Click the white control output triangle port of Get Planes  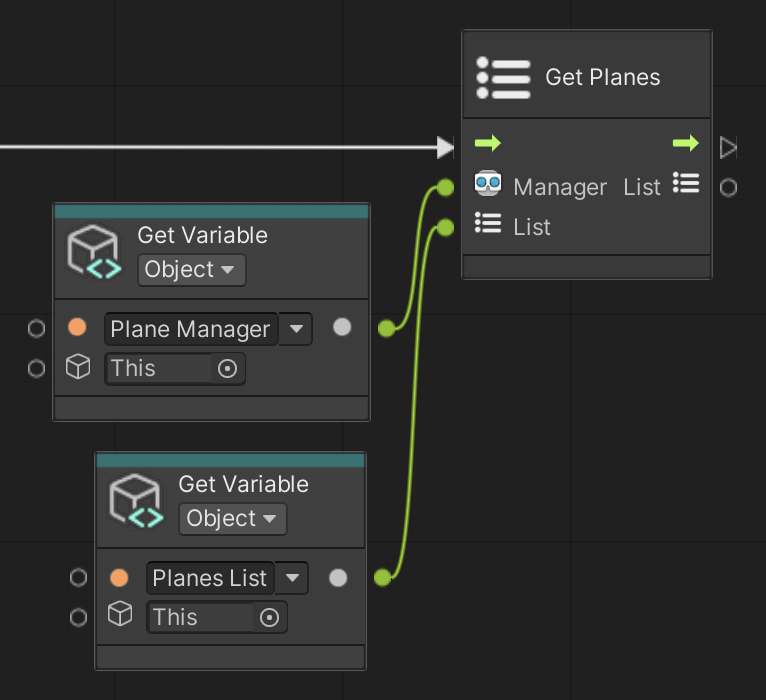click(728, 148)
